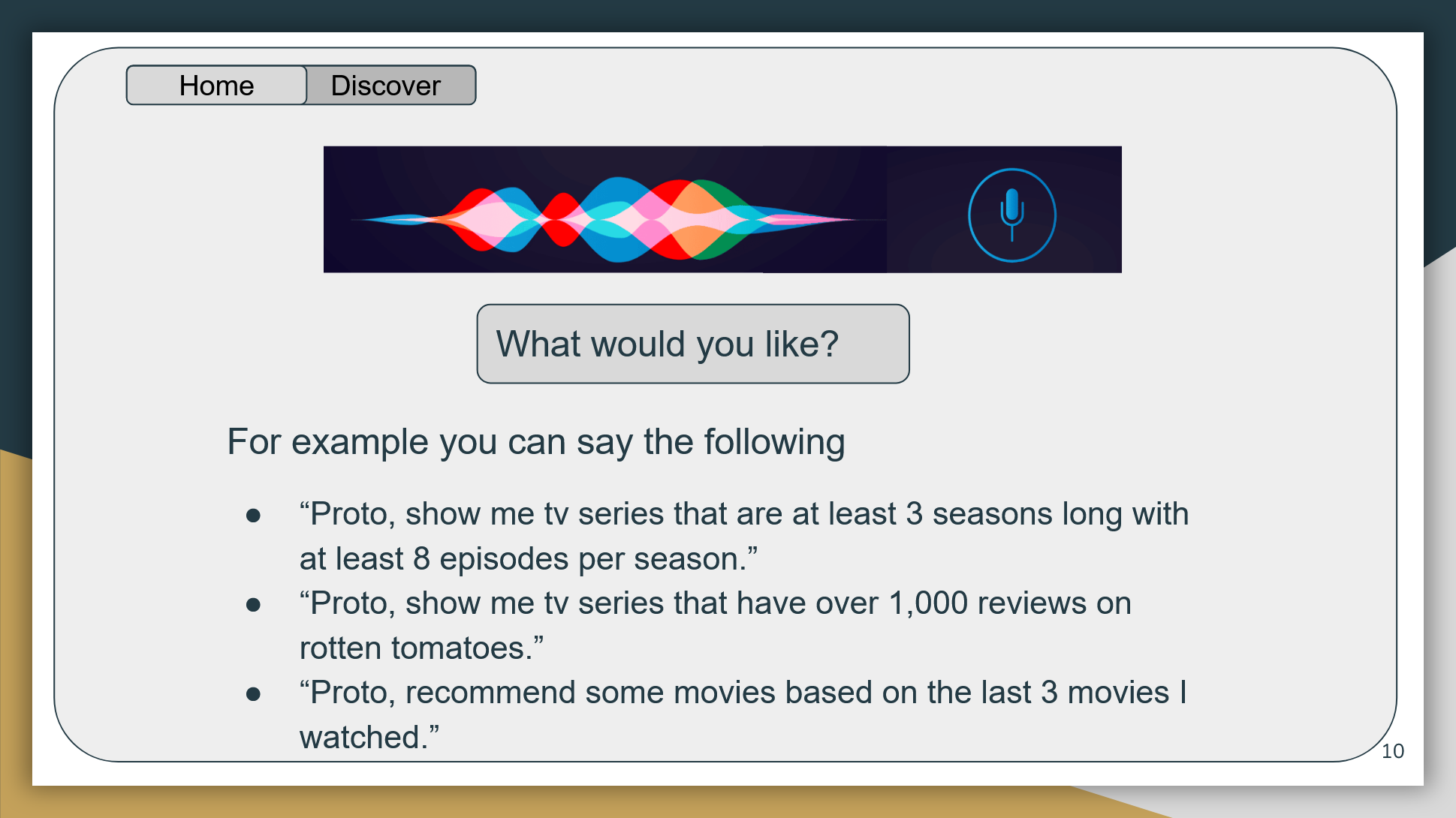Click the 'What would you like?' field
1456x818 pixels.
[x=693, y=344]
